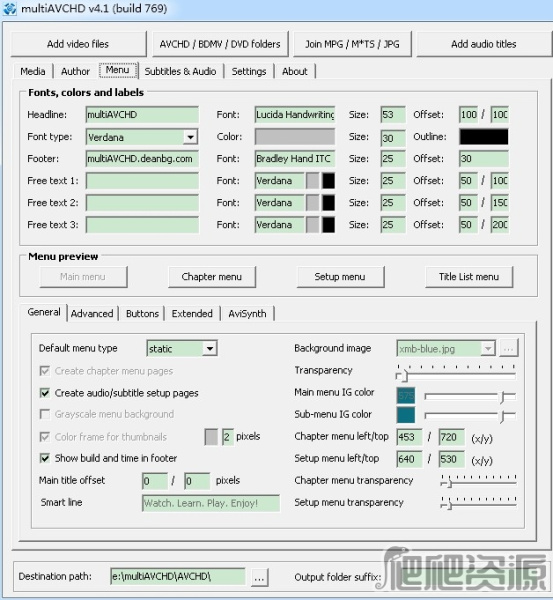Click Chapter menu top field showing 720

click(x=452, y=437)
